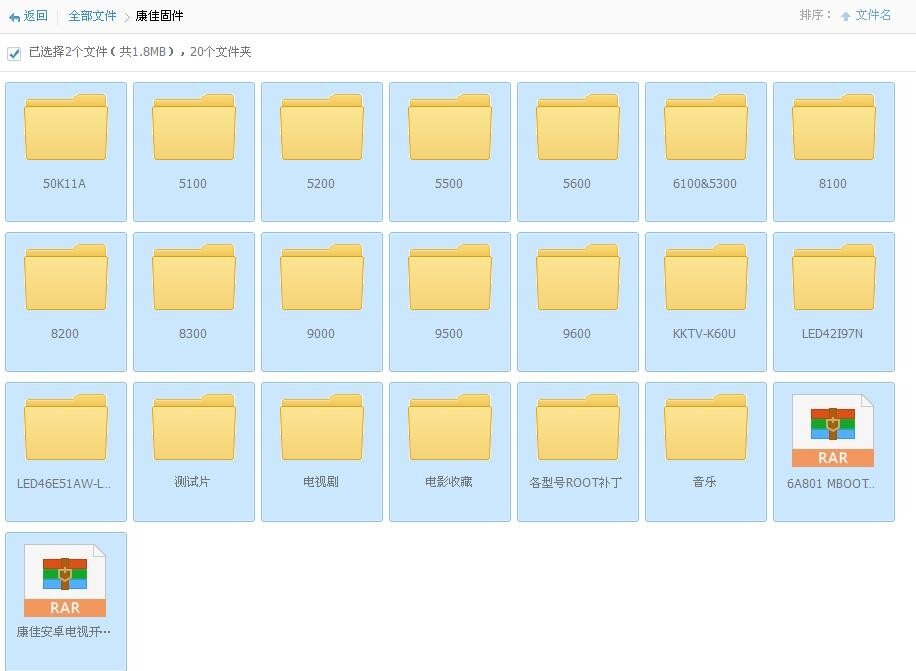Open the 5100 folder icon
The width and height of the screenshot is (916, 671).
[x=193, y=127]
